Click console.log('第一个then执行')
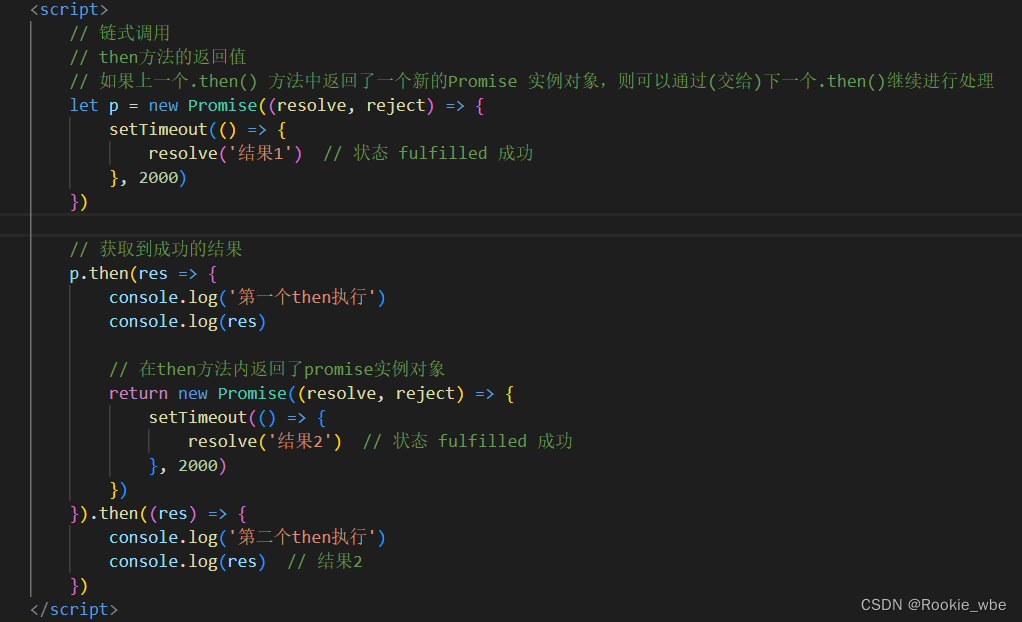Screen dimensions: 1022x622 248,297
